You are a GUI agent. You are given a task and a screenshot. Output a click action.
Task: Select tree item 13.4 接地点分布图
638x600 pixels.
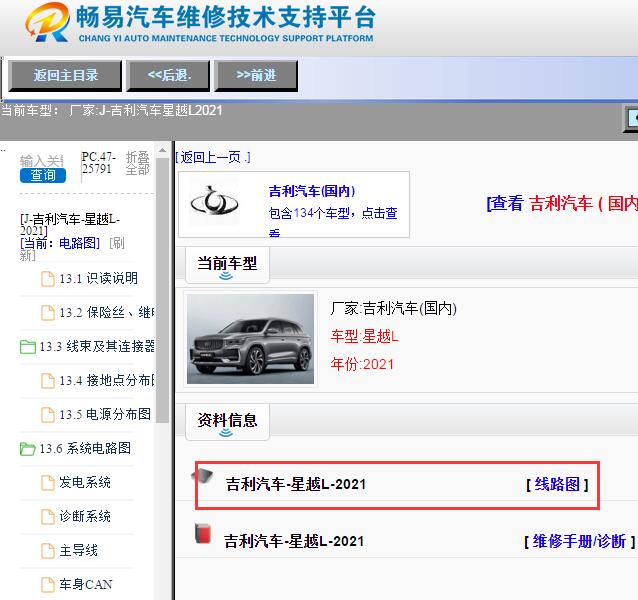[107, 381]
